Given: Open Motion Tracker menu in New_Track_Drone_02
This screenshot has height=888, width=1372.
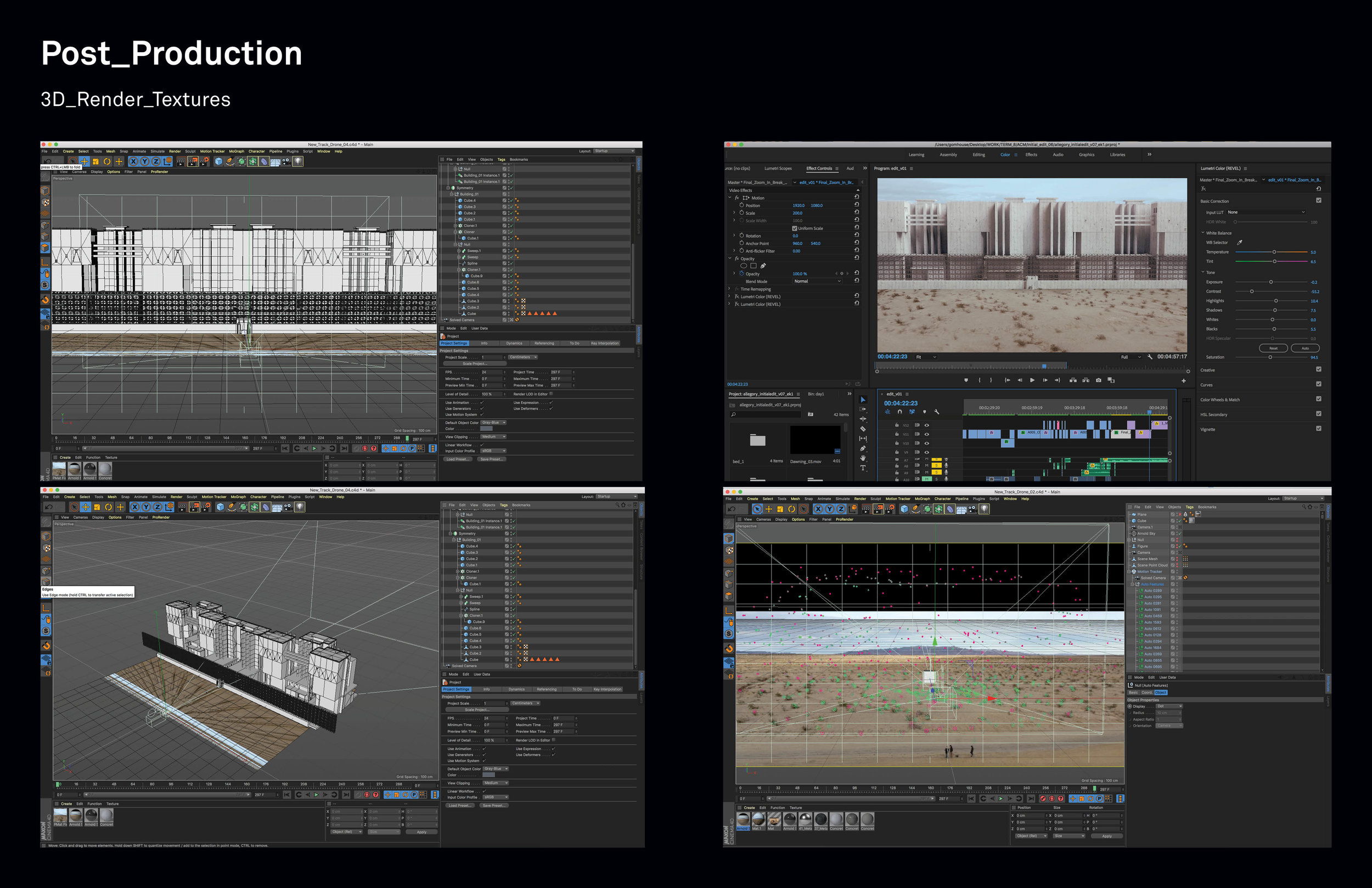Looking at the screenshot, I should point(898,499).
